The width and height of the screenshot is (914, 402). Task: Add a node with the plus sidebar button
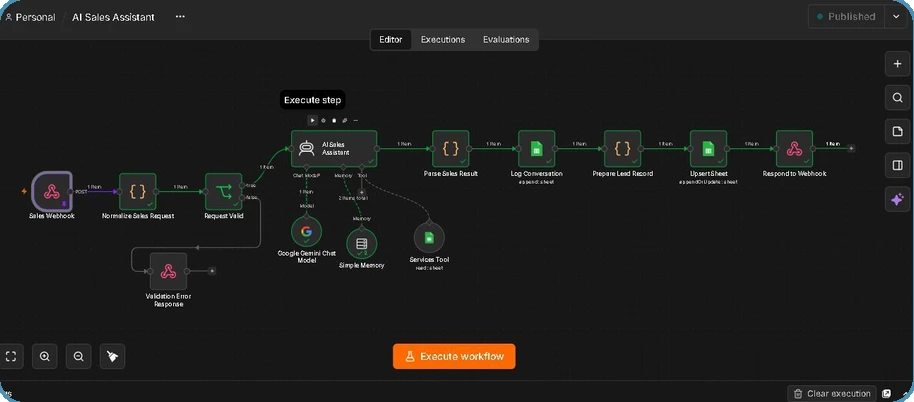point(897,64)
